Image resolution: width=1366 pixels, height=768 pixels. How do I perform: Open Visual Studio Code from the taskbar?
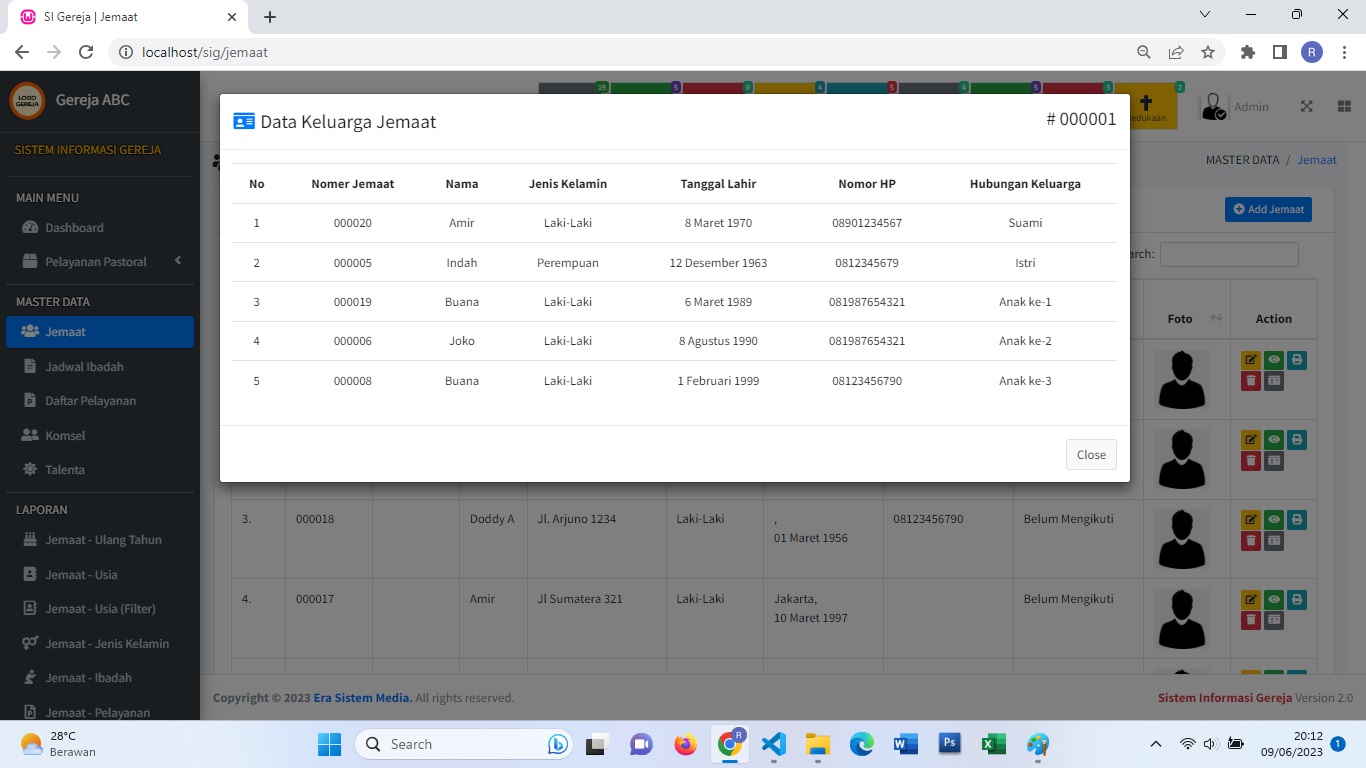(773, 744)
